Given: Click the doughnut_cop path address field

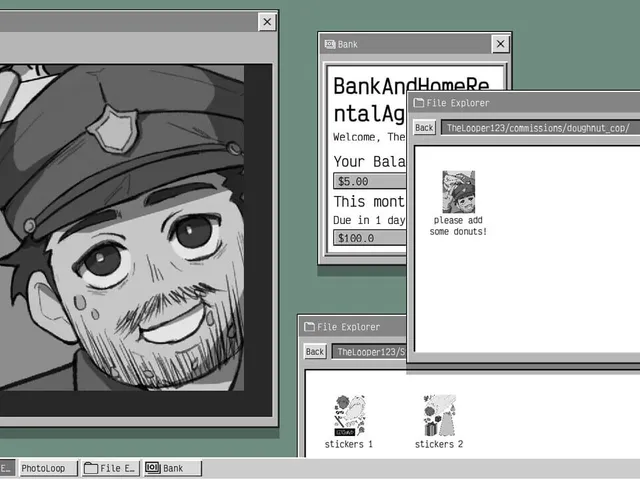Looking at the screenshot, I should 540,128.
